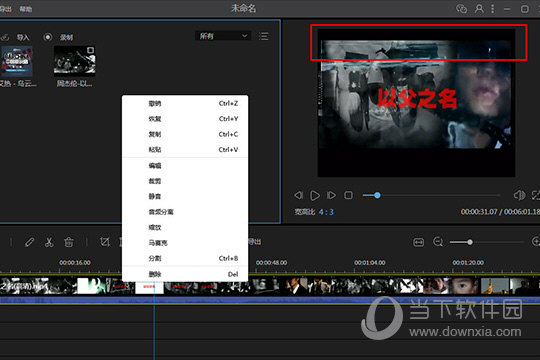Screen dimensions: 540x360
Task: Click the scissors split icon
Action: [x=49, y=242]
